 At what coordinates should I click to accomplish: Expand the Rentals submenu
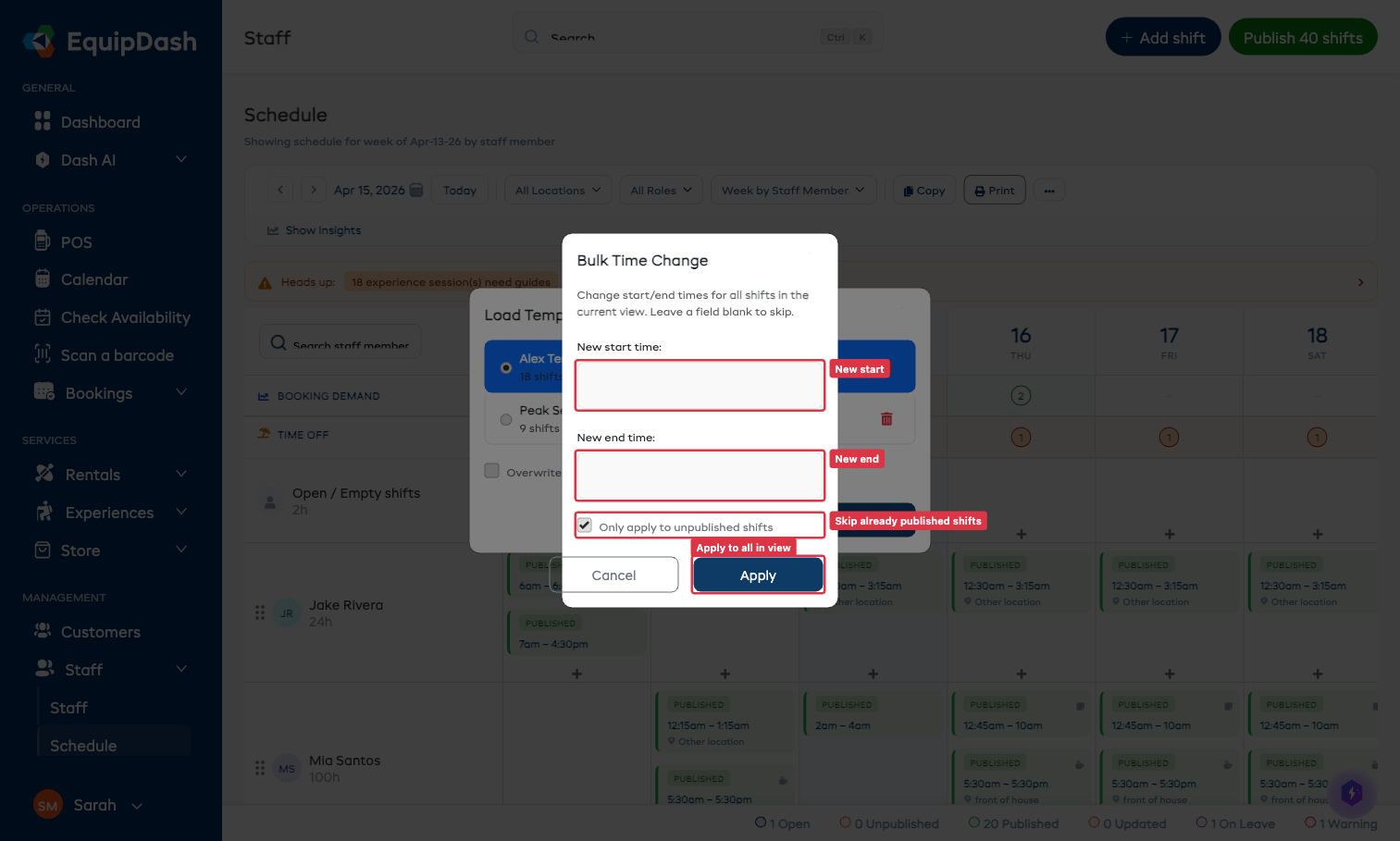pos(181,474)
